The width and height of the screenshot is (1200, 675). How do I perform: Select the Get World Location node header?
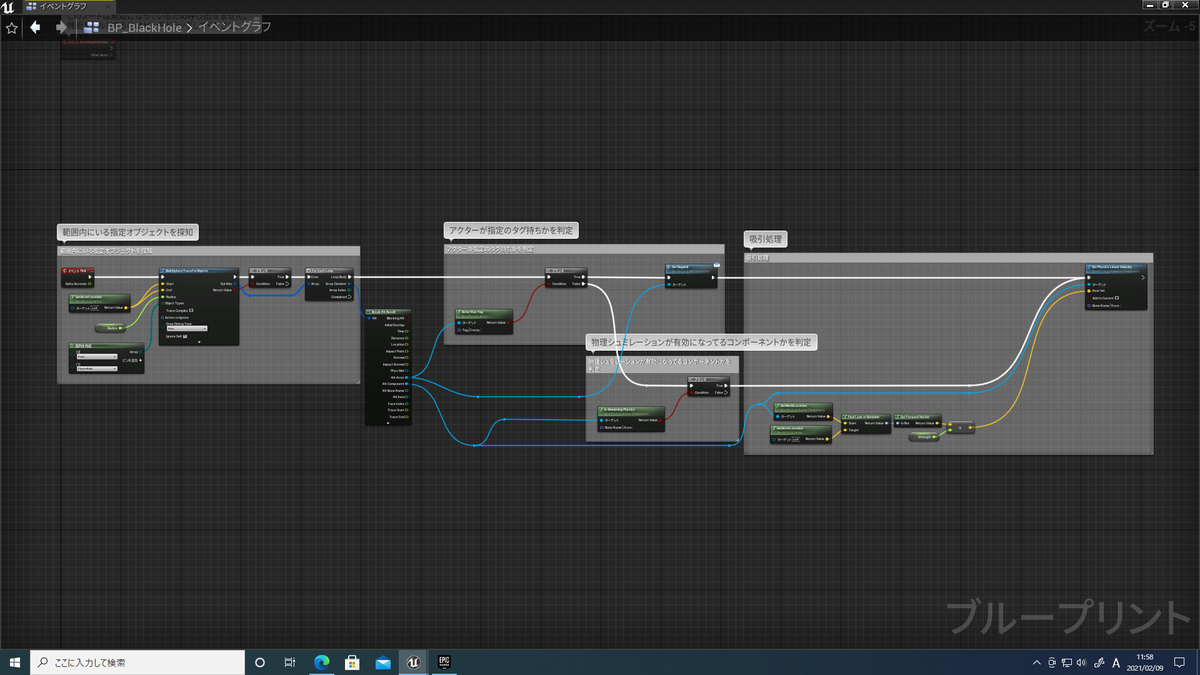[802, 406]
